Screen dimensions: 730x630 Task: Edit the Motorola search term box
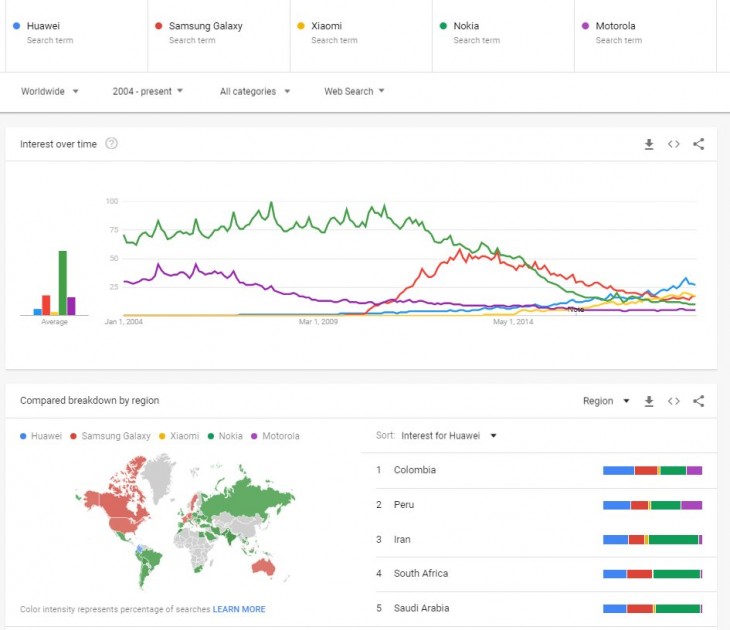tap(645, 35)
